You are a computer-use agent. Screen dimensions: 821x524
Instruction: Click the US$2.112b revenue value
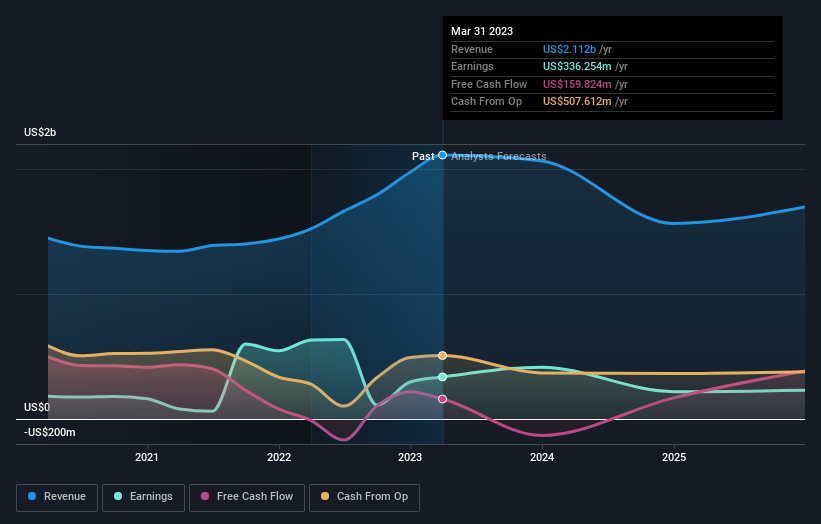pyautogui.click(x=569, y=49)
